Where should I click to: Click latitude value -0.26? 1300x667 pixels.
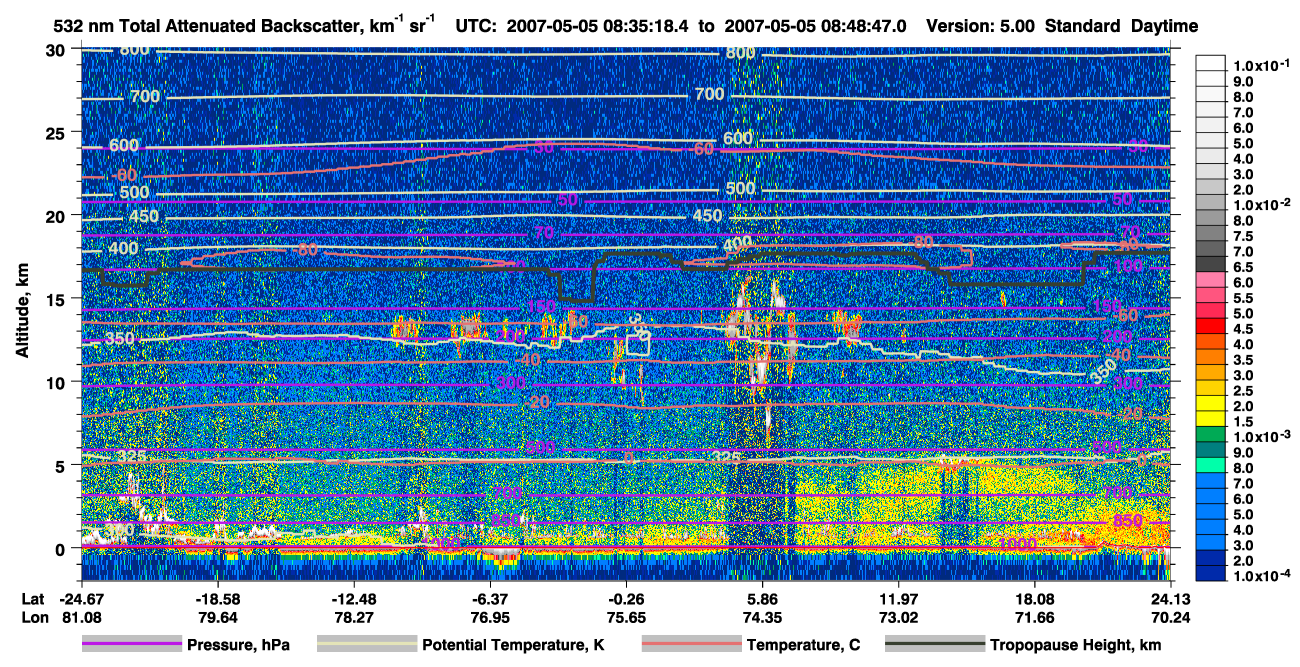(x=626, y=598)
